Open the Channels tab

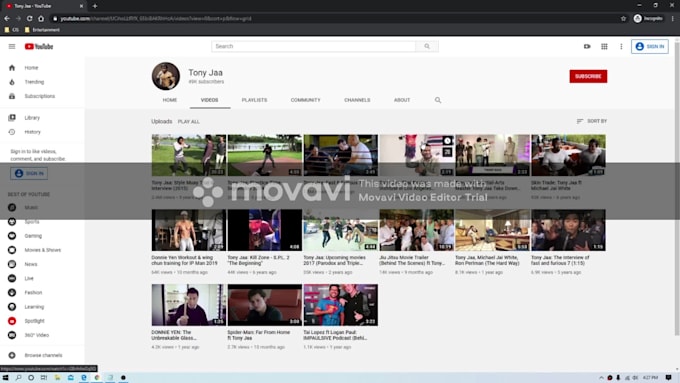click(357, 100)
